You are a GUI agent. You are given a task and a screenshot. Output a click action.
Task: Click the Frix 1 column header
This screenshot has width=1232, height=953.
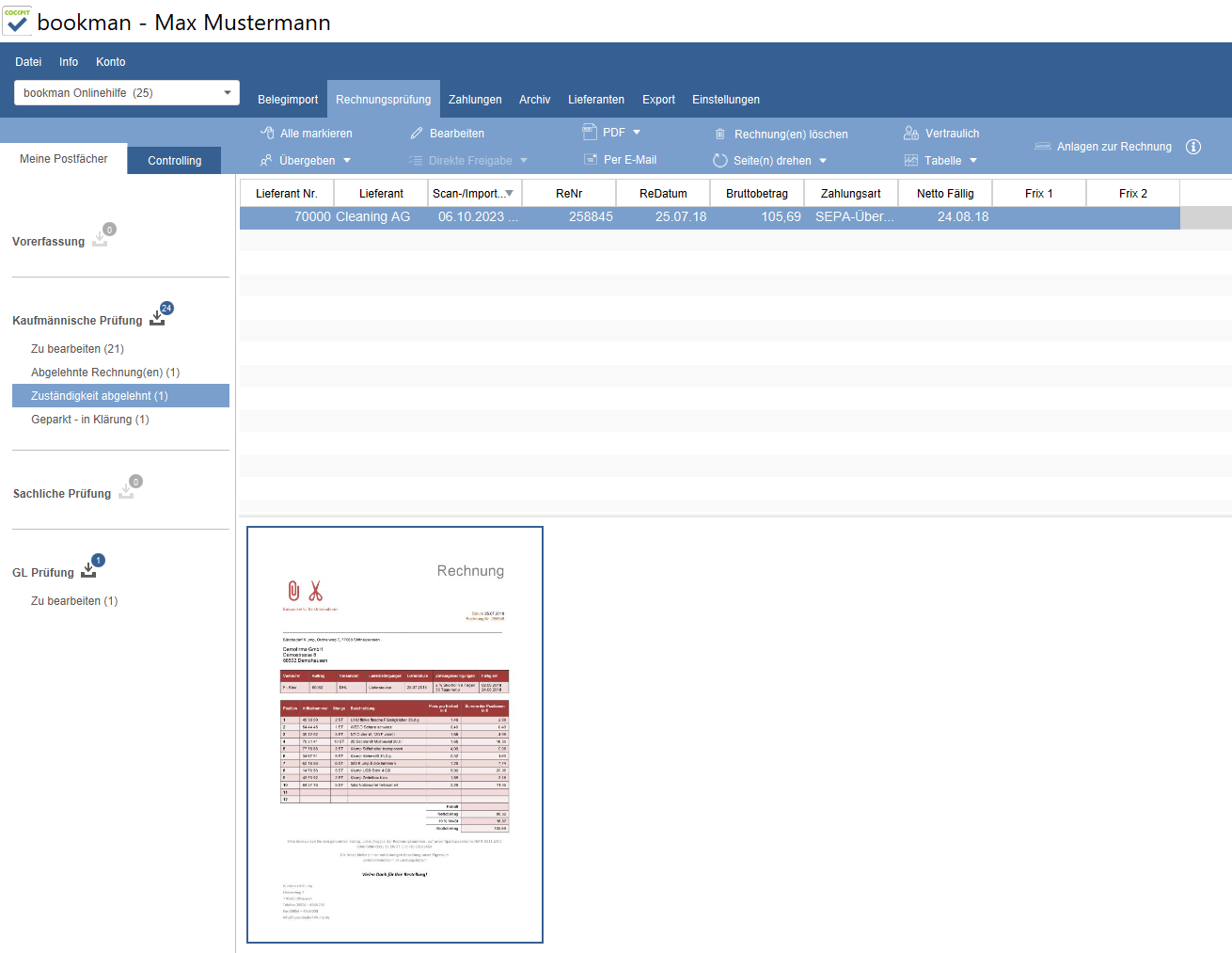click(1039, 194)
